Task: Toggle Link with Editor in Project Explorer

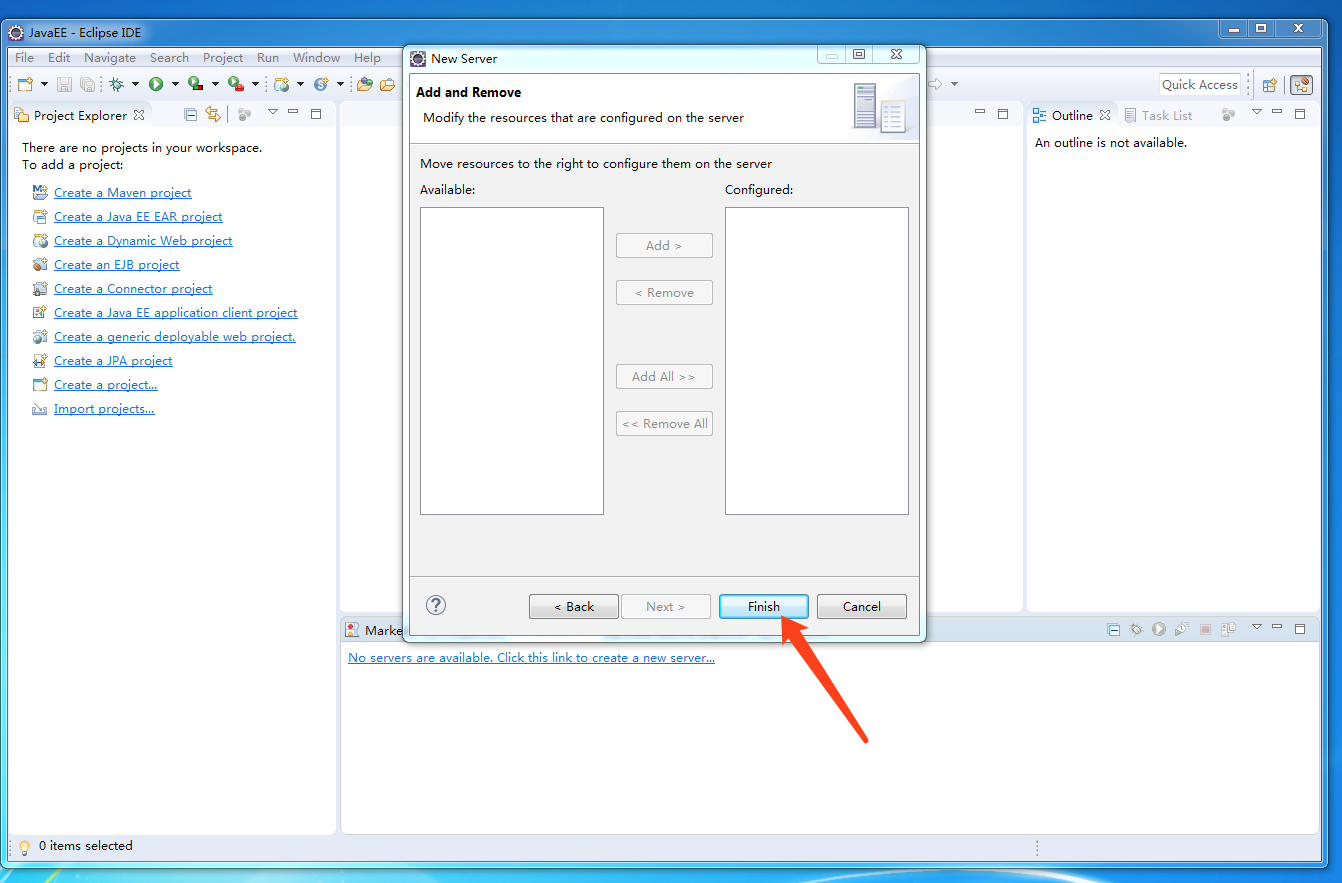Action: [212, 114]
